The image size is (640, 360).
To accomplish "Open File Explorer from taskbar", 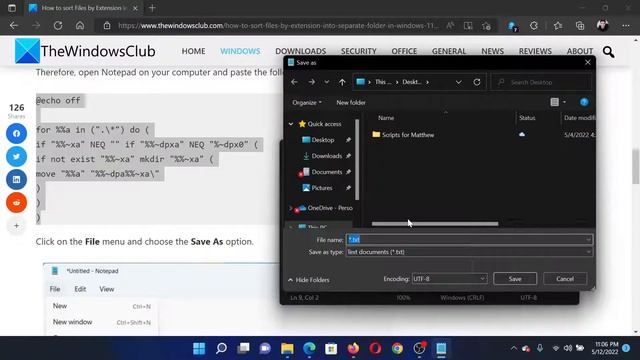I will point(287,348).
